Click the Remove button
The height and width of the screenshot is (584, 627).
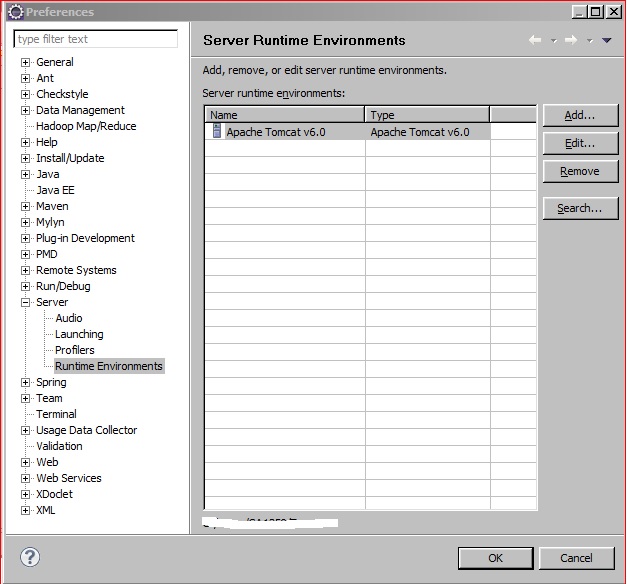click(x=580, y=171)
